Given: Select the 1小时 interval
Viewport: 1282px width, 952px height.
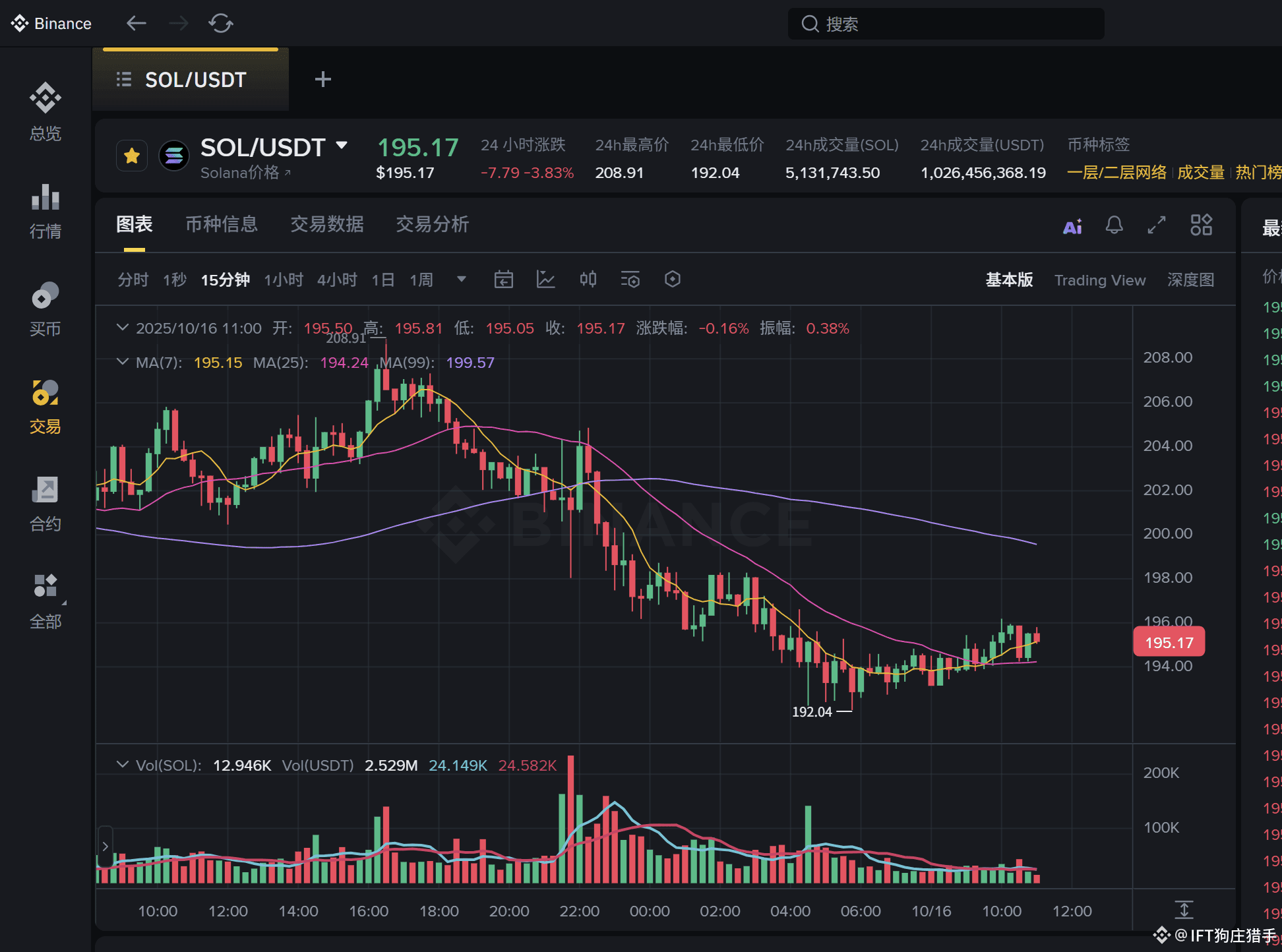Looking at the screenshot, I should click(284, 280).
